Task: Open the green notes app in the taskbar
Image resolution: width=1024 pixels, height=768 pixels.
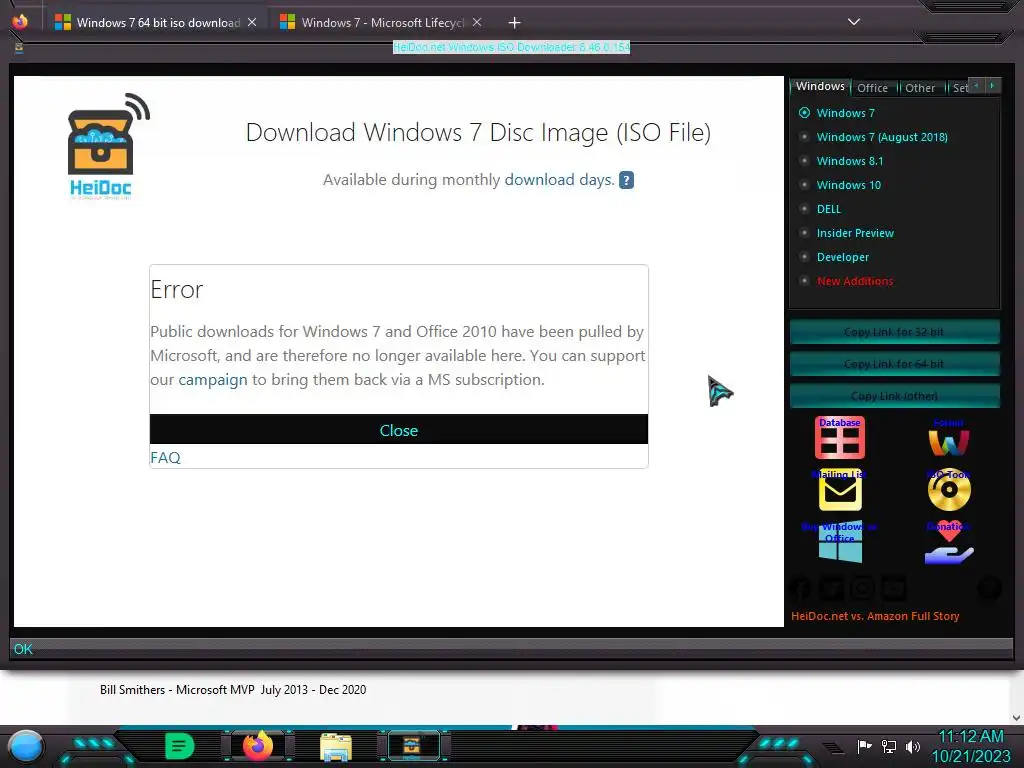Action: [x=180, y=746]
